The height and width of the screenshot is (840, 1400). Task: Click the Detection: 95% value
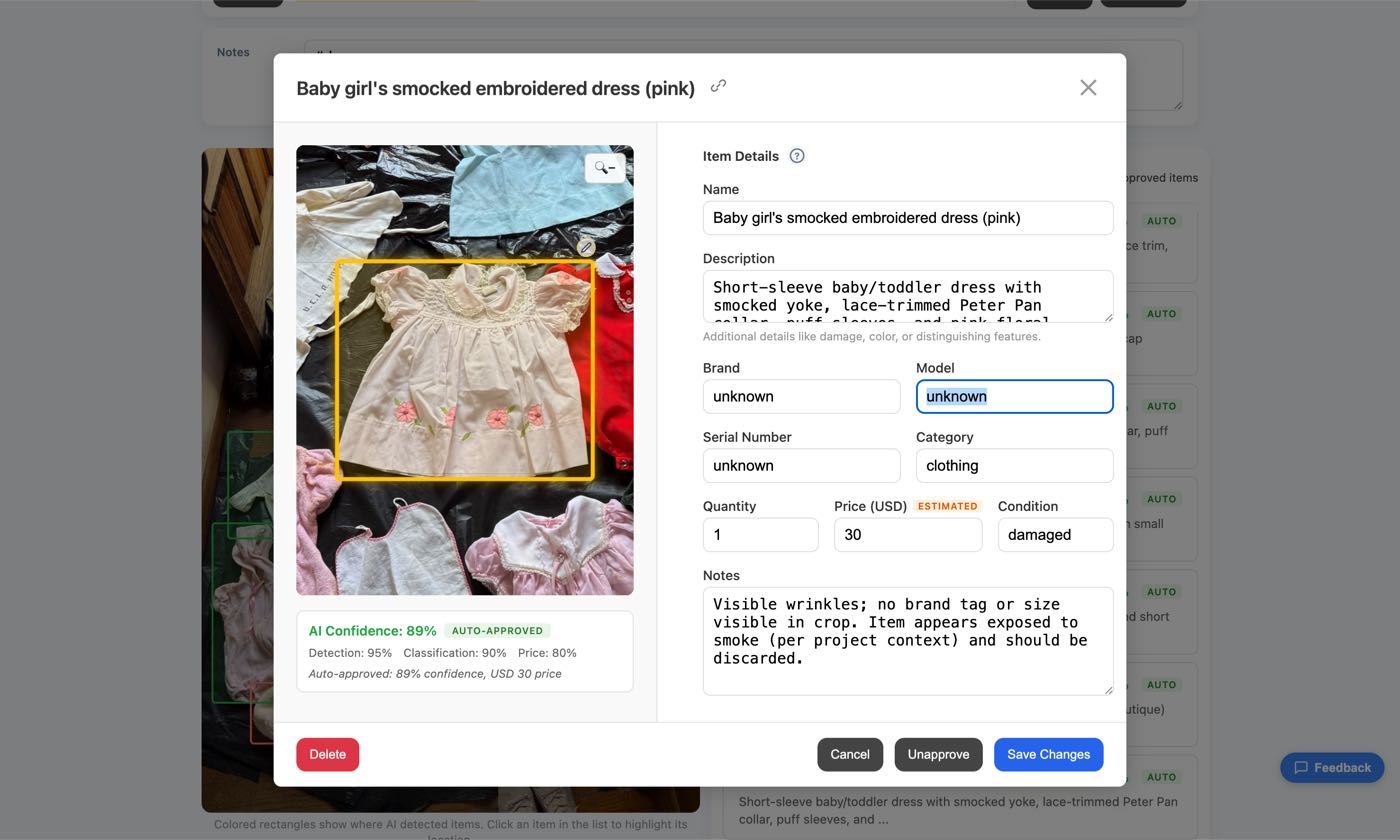point(350,653)
